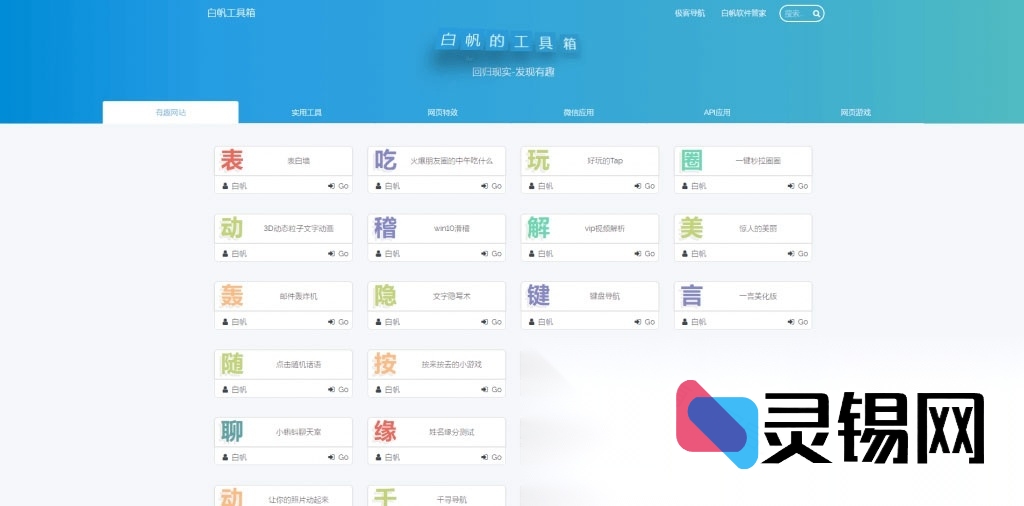Select the 按 character icon
Image resolution: width=1024 pixels, height=506 pixels.
[x=385, y=364]
